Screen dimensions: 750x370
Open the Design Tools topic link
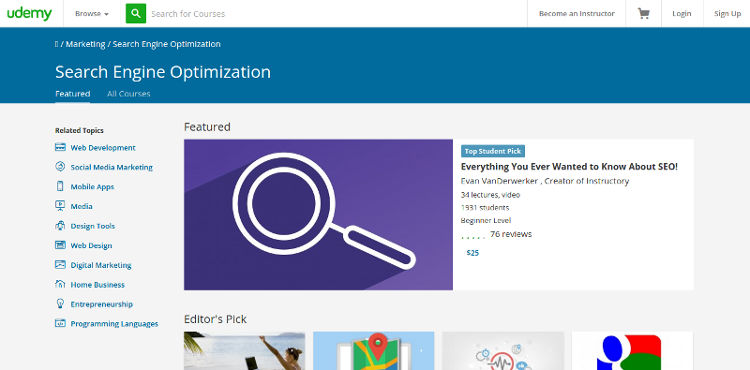[93, 226]
